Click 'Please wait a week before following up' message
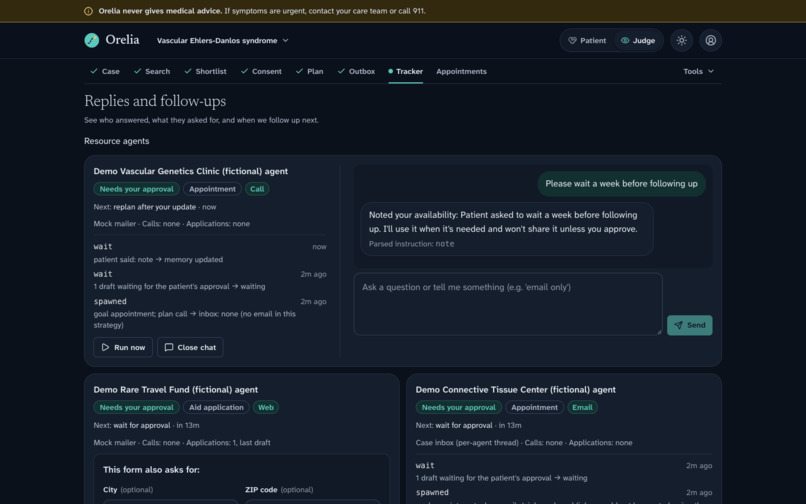This screenshot has width=806, height=504. point(621,184)
